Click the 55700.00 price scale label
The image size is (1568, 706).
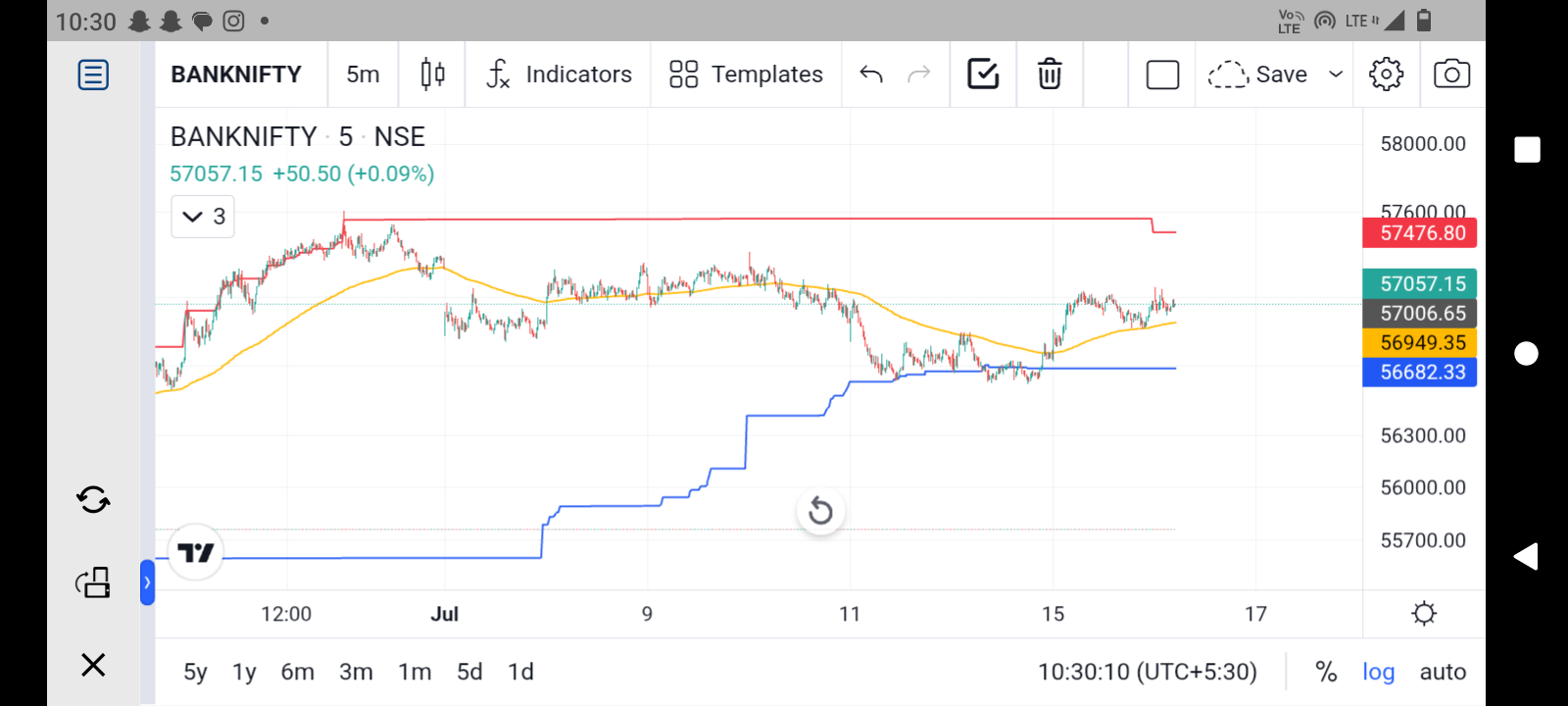pyautogui.click(x=1423, y=540)
